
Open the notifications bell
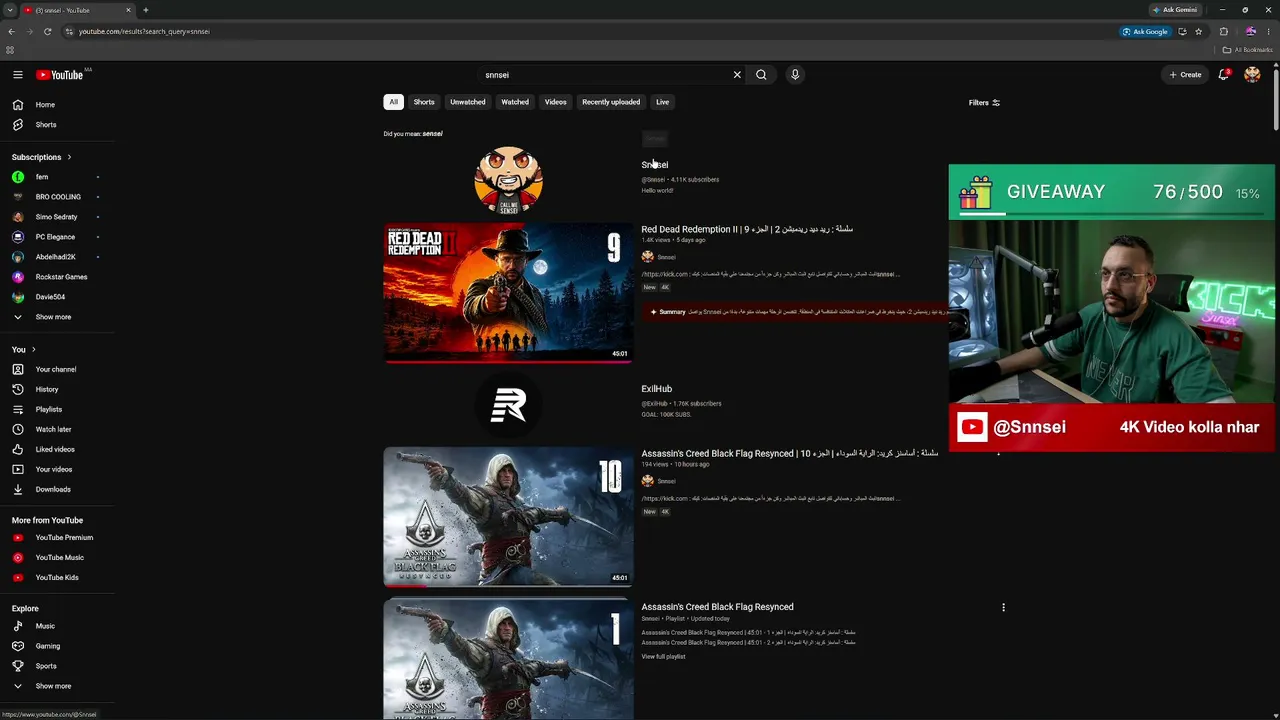tap(1223, 75)
